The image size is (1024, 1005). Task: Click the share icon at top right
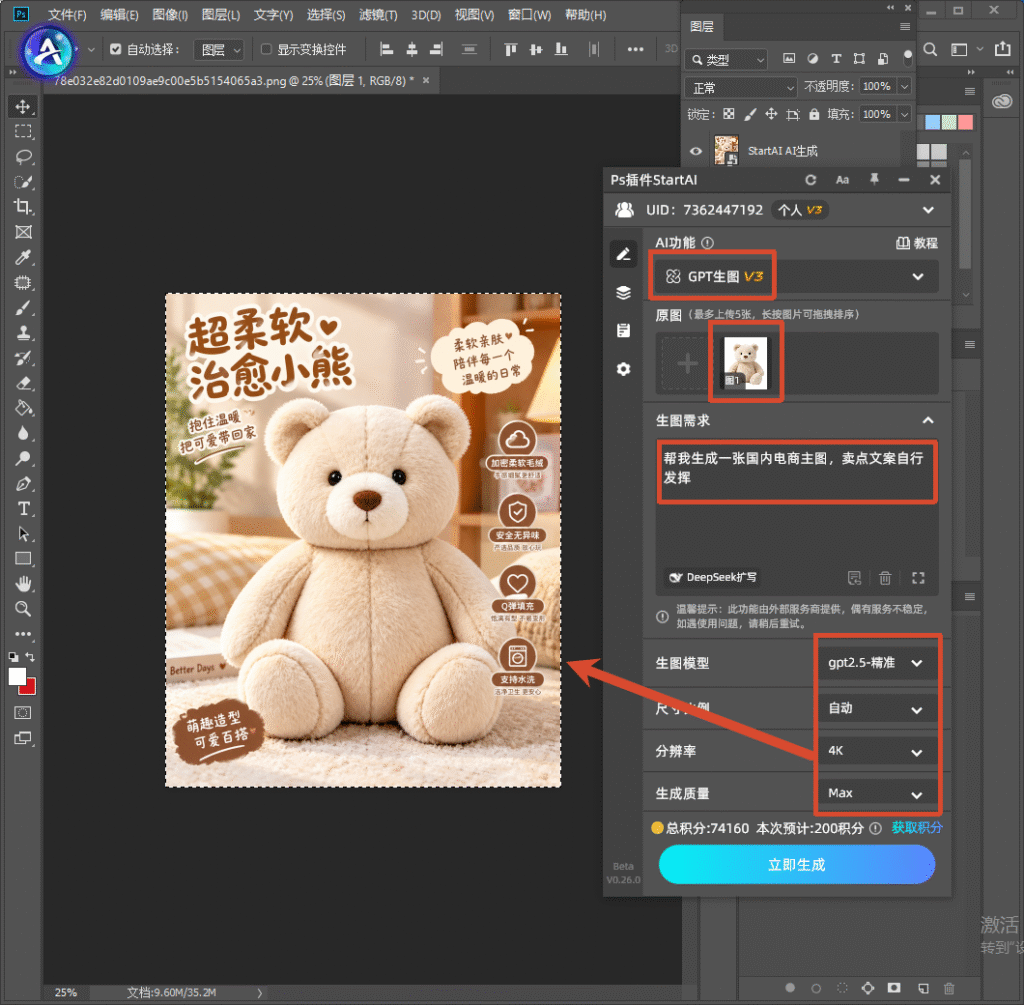1002,49
